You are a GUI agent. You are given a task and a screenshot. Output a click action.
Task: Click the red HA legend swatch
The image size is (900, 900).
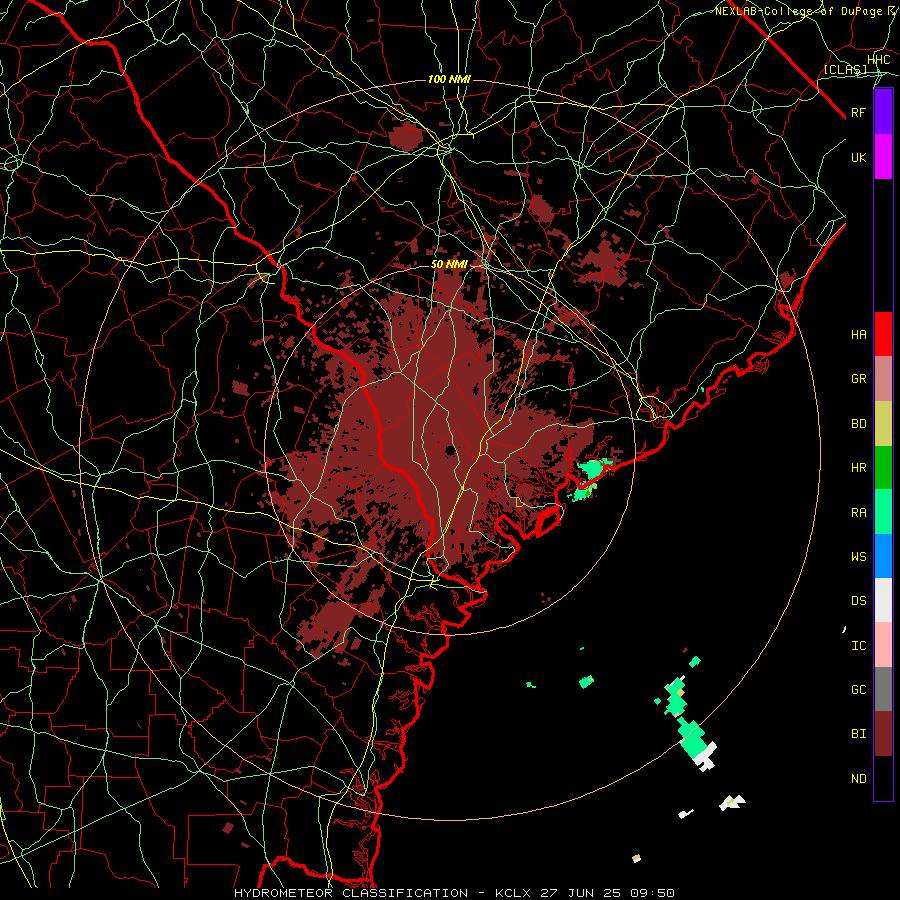(x=883, y=334)
